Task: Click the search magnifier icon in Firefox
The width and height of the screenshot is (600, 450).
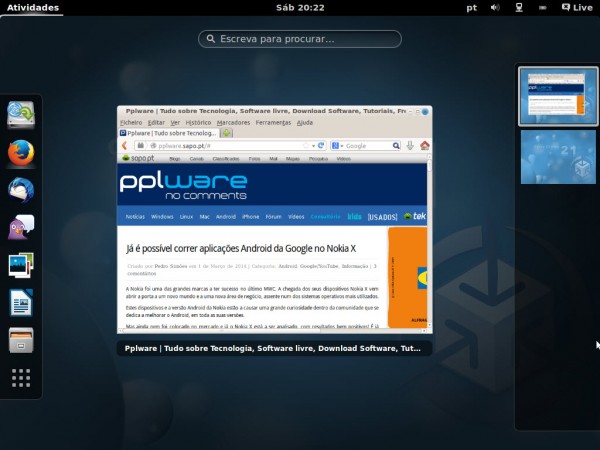Action: 396,146
